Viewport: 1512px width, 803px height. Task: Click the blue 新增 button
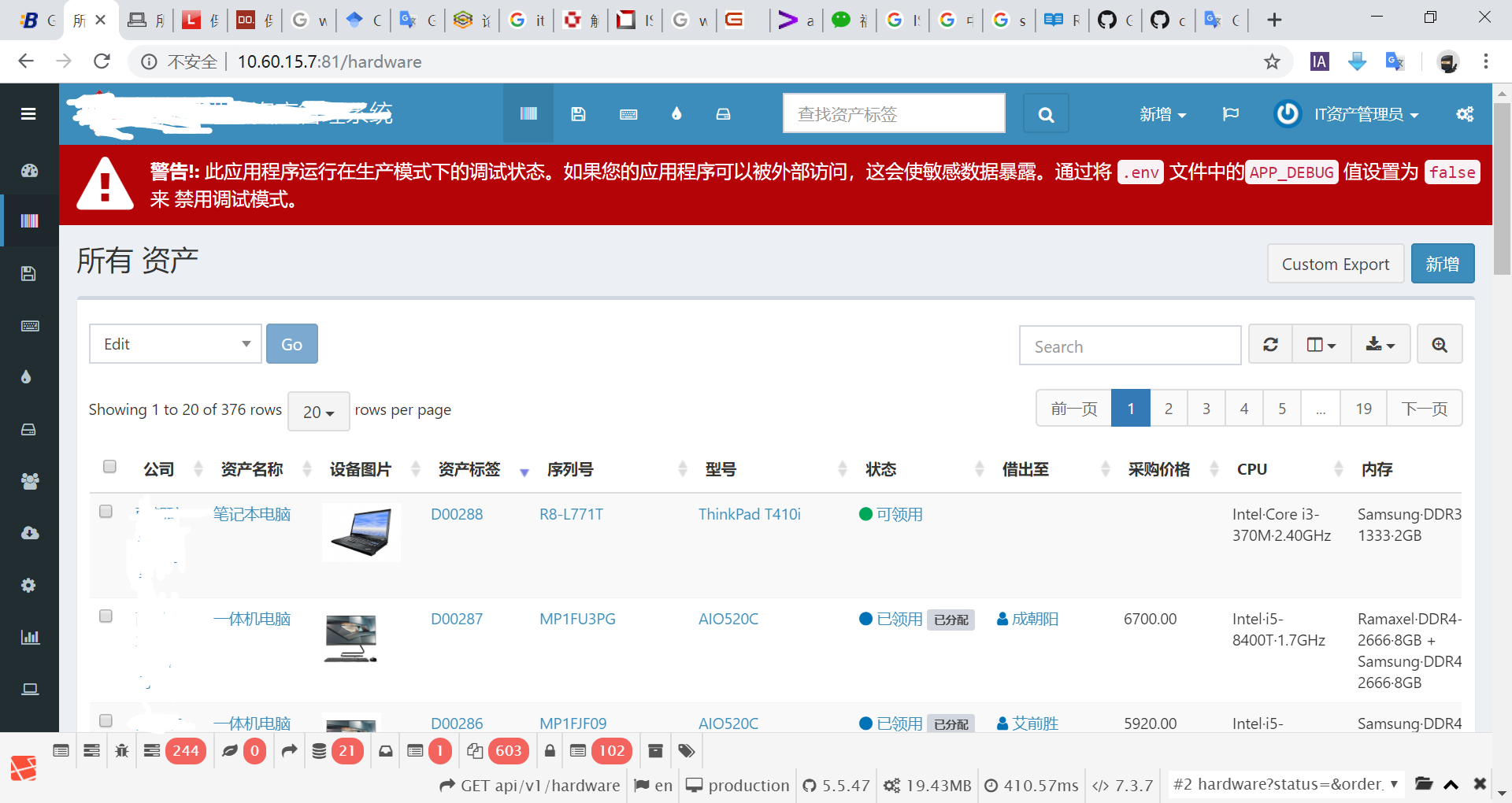pyautogui.click(x=1443, y=264)
